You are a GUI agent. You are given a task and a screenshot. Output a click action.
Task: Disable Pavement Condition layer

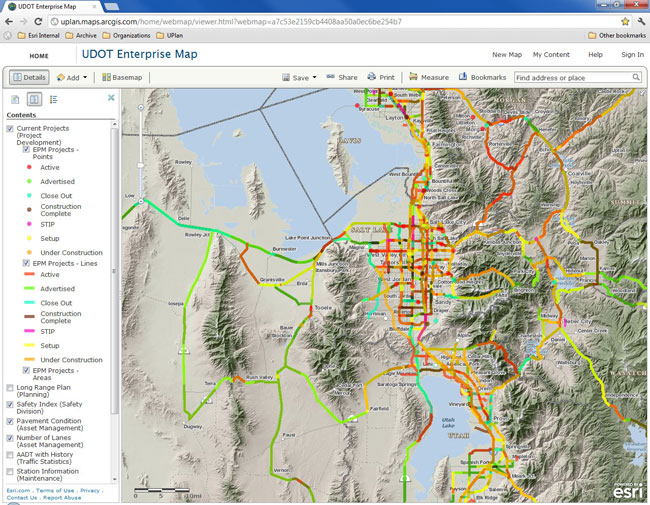(x=10, y=421)
